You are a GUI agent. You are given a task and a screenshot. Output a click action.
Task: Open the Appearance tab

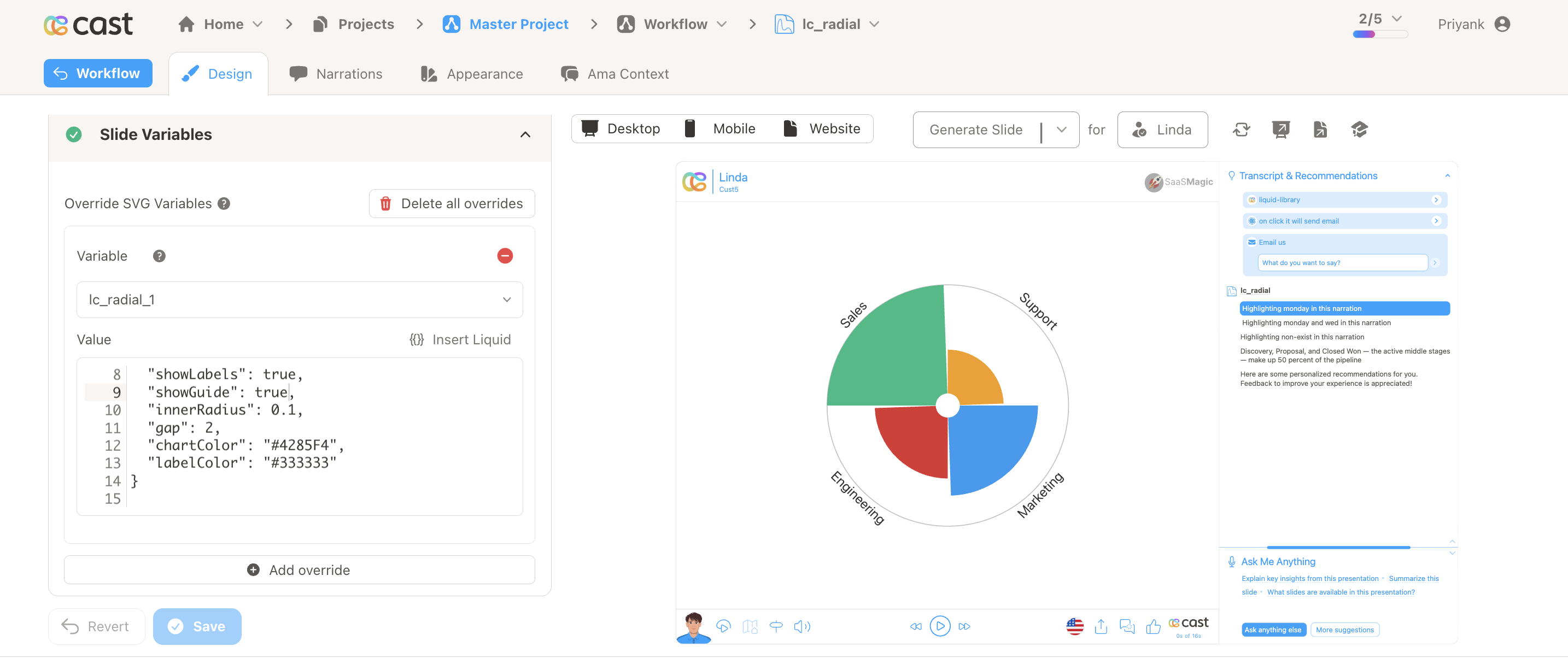coord(472,74)
